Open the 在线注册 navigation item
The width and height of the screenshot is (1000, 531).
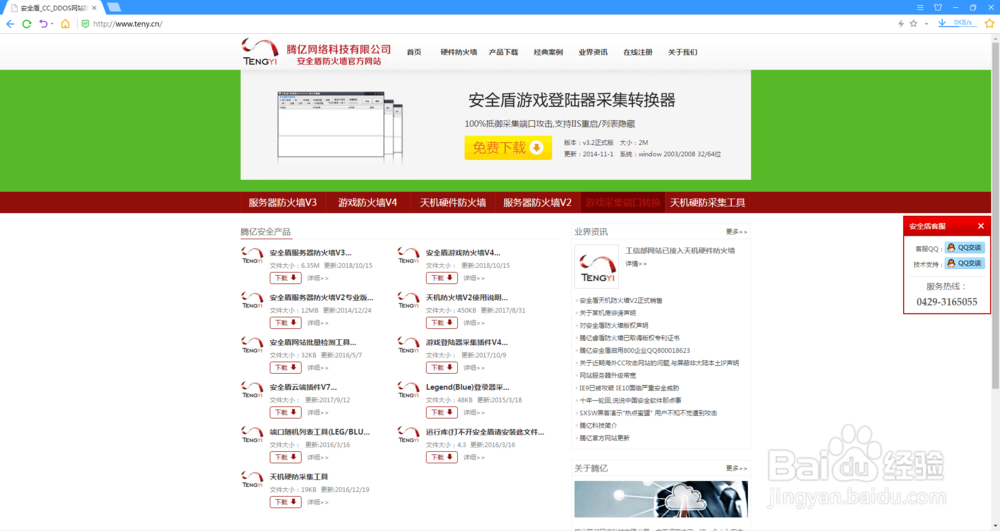(x=637, y=52)
